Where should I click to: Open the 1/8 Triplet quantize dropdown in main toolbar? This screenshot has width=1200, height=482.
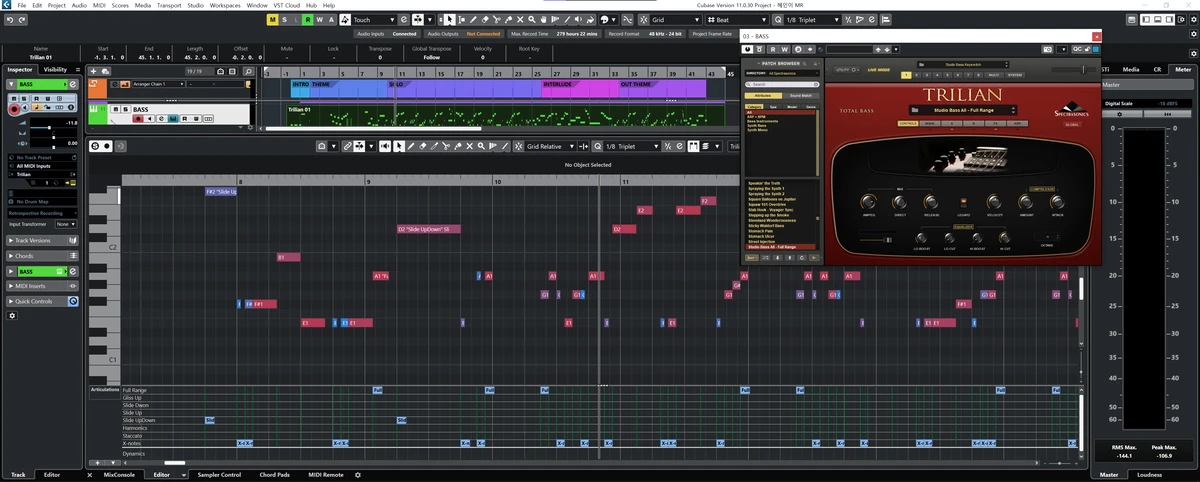pos(813,19)
